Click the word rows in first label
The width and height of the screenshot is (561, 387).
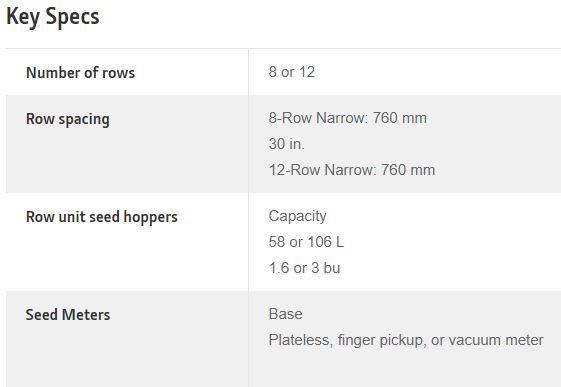(x=119, y=73)
